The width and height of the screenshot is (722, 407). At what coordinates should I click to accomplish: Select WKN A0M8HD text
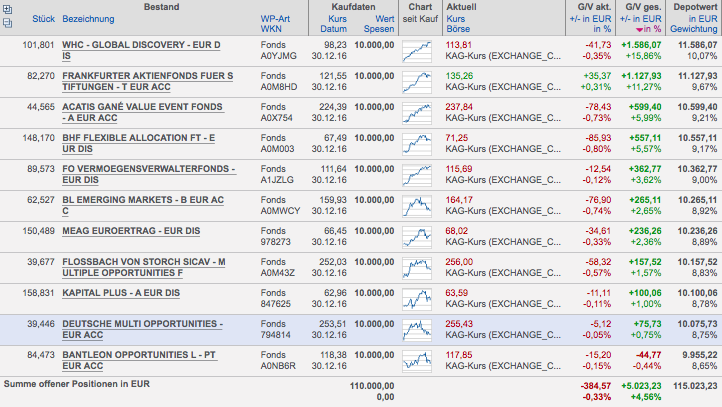279,87
